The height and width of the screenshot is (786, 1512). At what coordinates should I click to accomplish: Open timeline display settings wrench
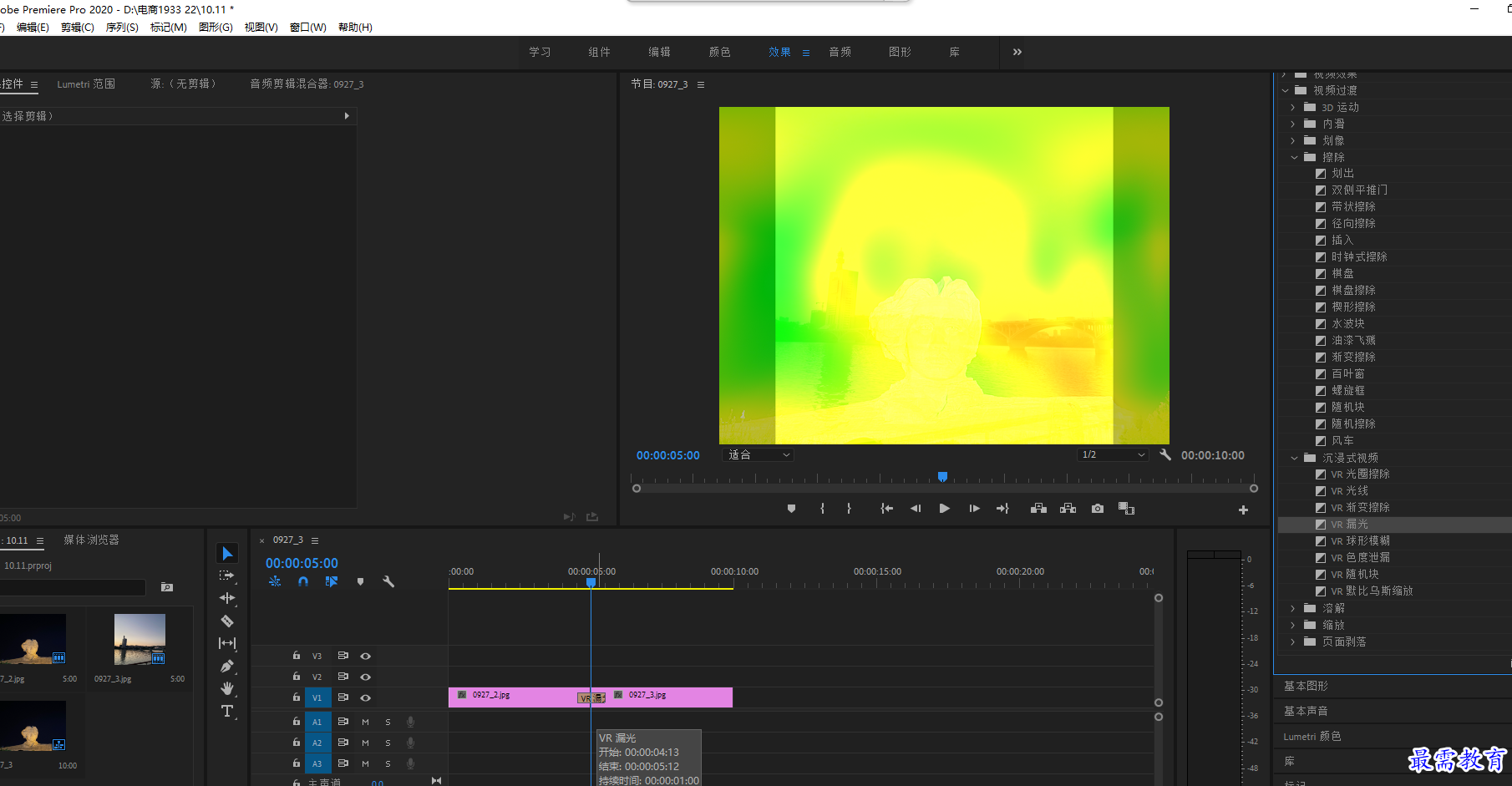click(x=388, y=581)
